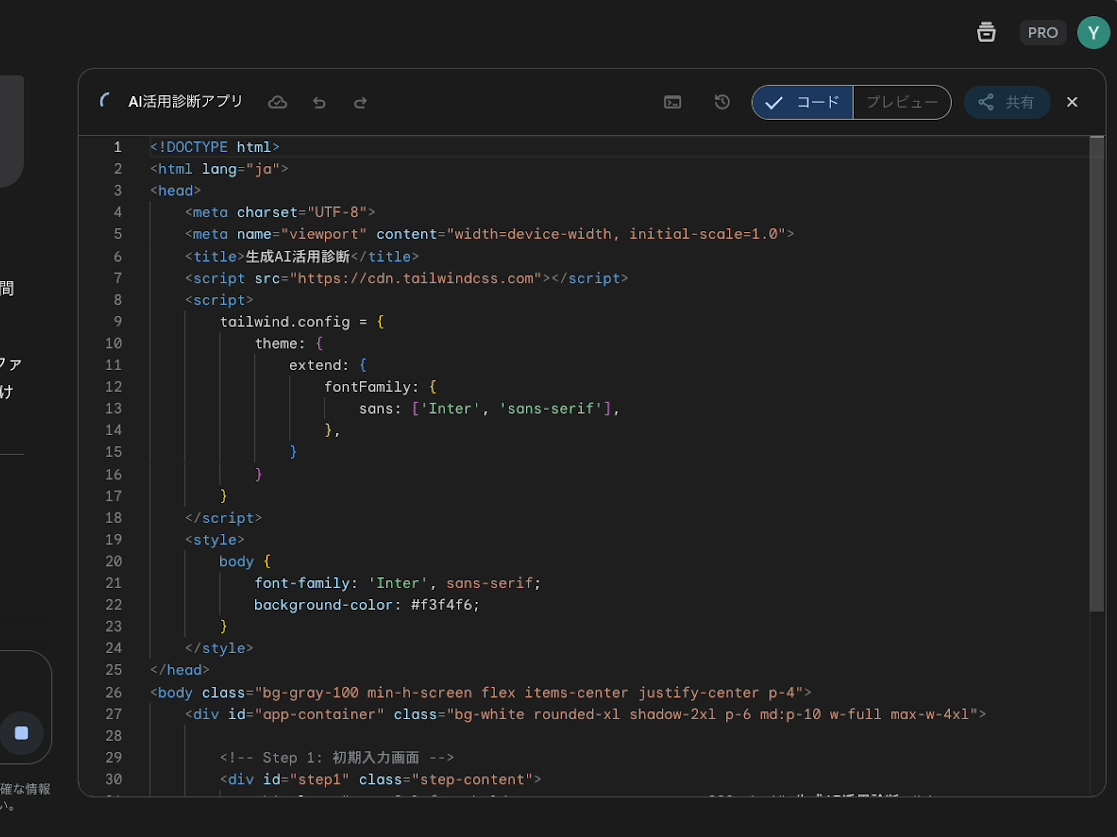The height and width of the screenshot is (837, 1117).
Task: Undo the last code change
Action: [319, 102]
